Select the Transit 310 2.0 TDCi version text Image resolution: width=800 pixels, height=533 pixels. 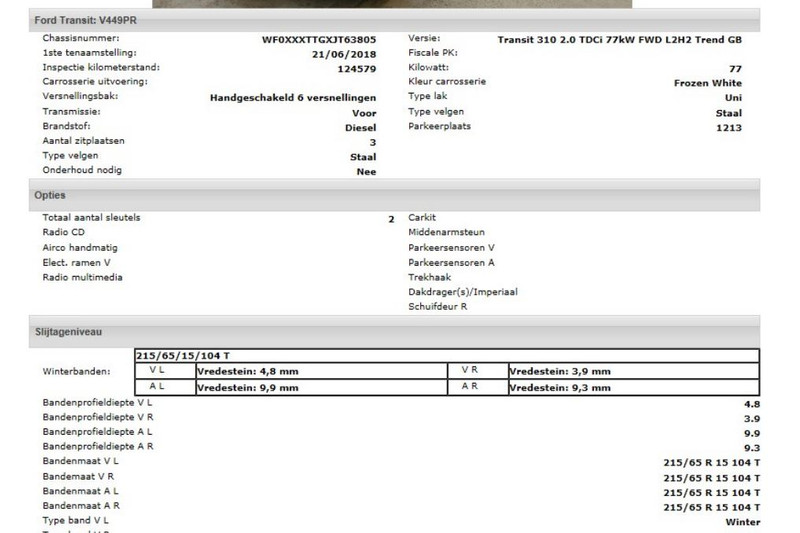click(619, 39)
